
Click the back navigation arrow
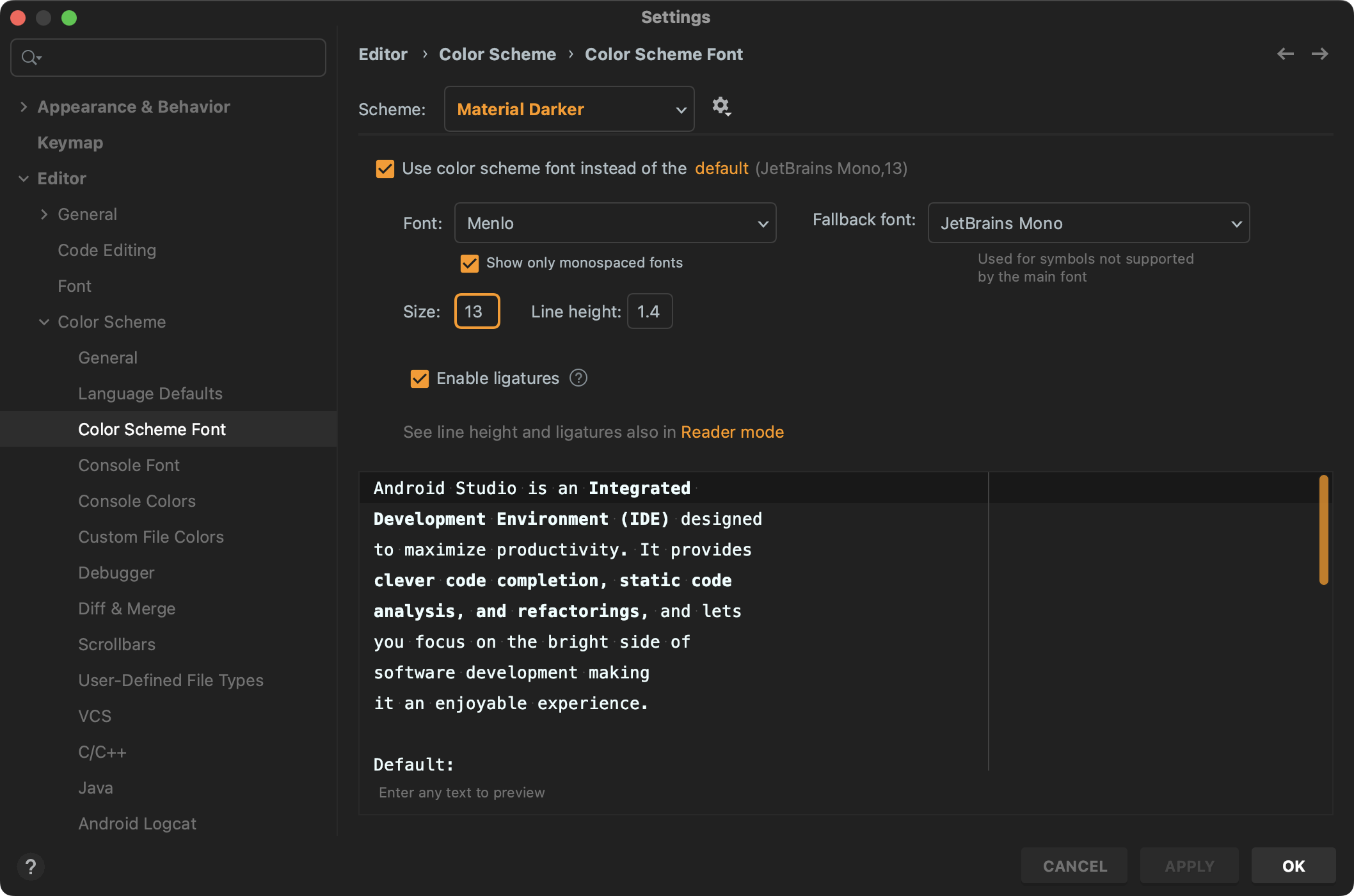pos(1285,54)
